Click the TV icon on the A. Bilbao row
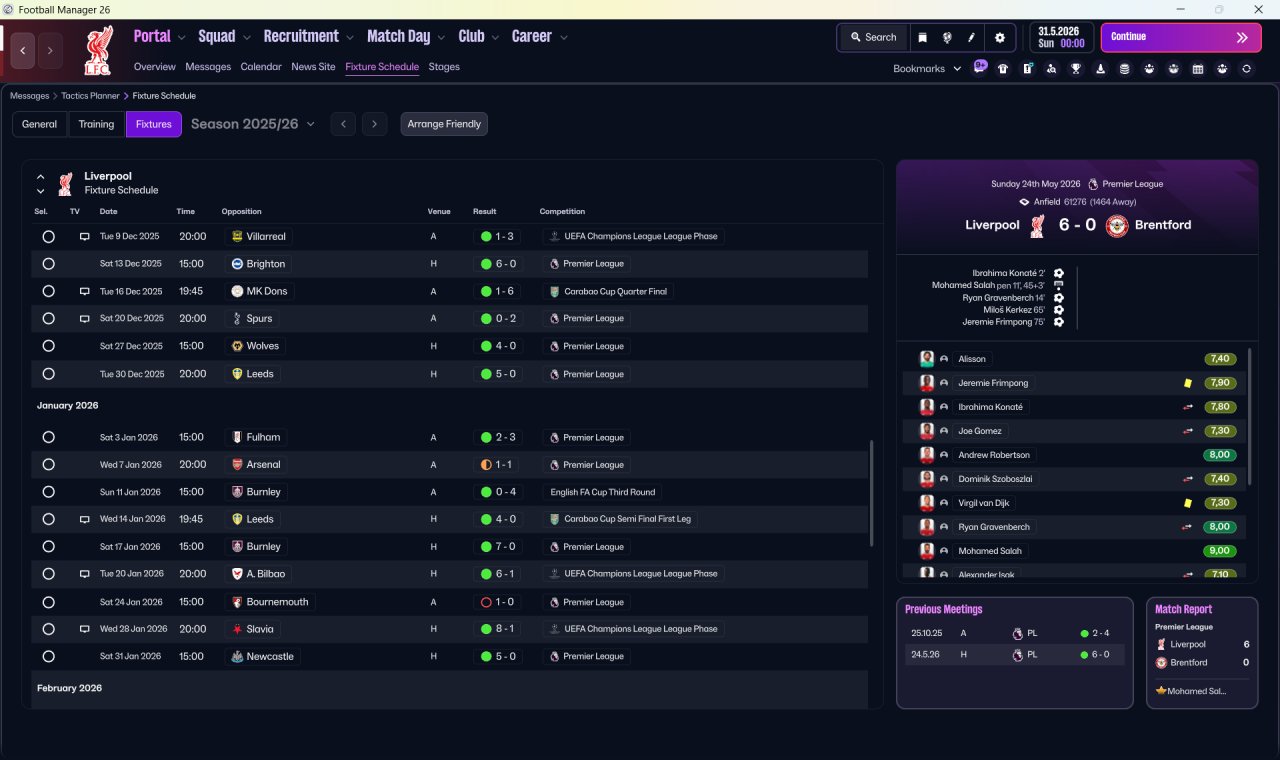The width and height of the screenshot is (1280, 760). click(x=85, y=574)
